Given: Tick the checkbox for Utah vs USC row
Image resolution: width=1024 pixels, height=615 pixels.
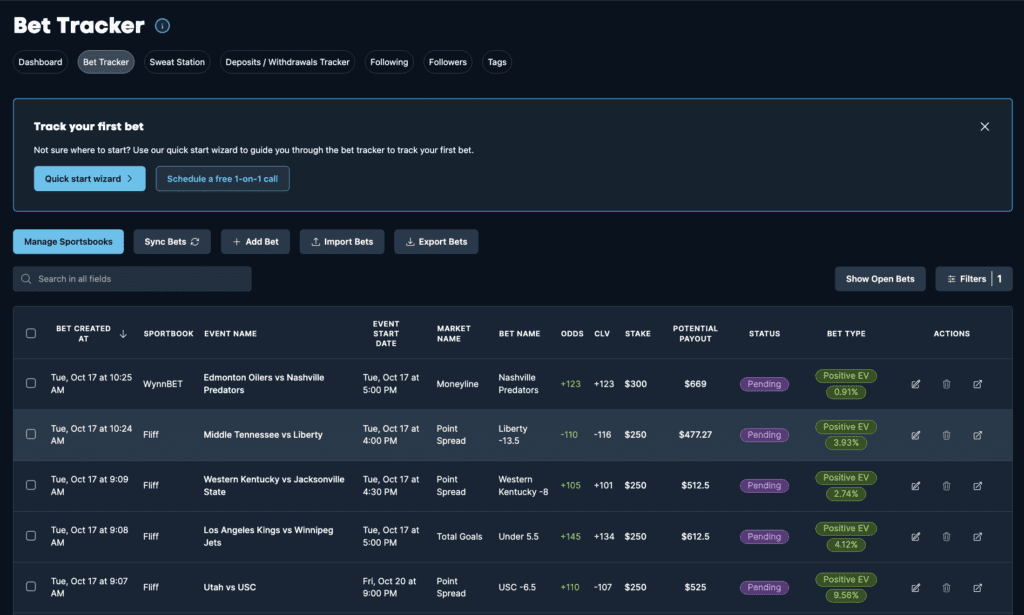Looking at the screenshot, I should click(x=31, y=588).
